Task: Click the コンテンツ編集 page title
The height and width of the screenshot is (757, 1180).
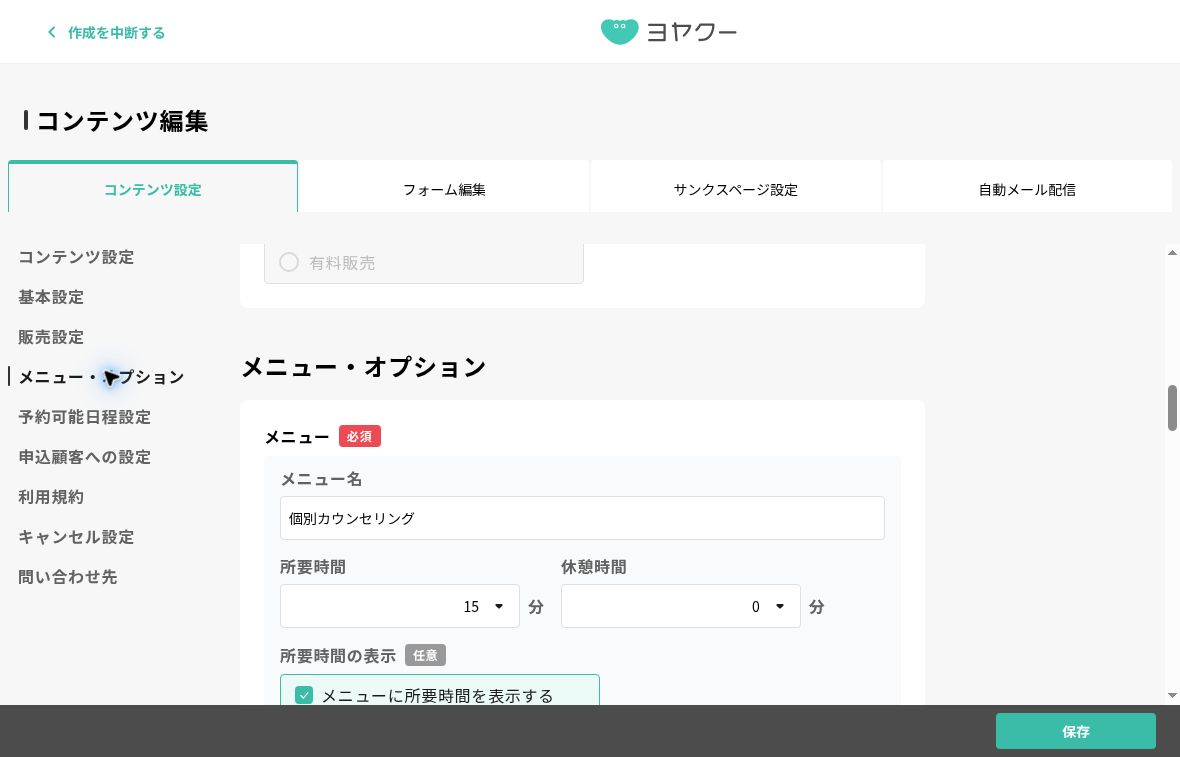Action: click(122, 120)
